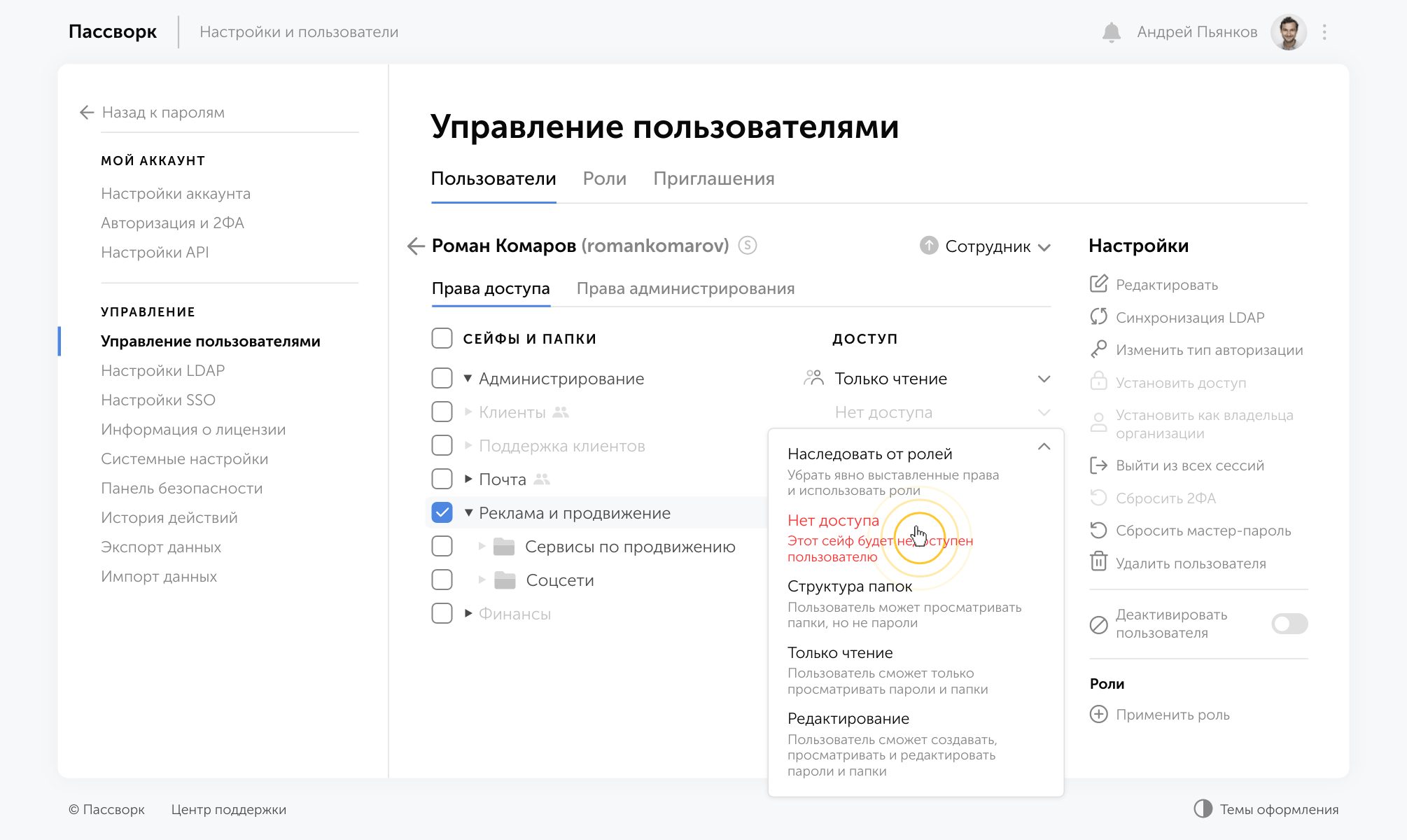Click the pencil icon for Редактировать
The height and width of the screenshot is (840, 1407).
pyautogui.click(x=1098, y=284)
